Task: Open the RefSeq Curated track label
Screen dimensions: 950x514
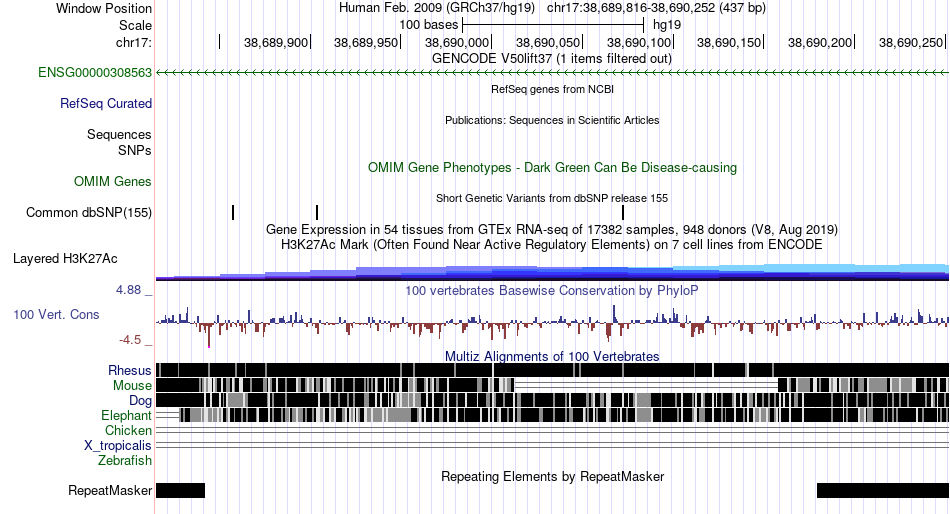Action: click(105, 104)
